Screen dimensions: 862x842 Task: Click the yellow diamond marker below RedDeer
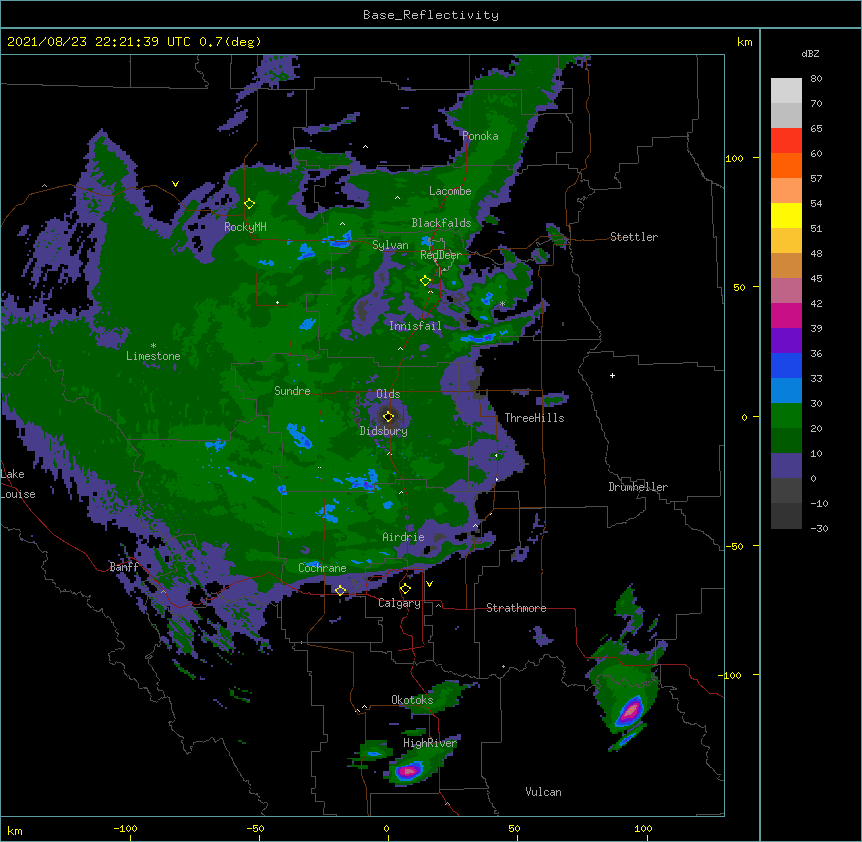tap(425, 281)
